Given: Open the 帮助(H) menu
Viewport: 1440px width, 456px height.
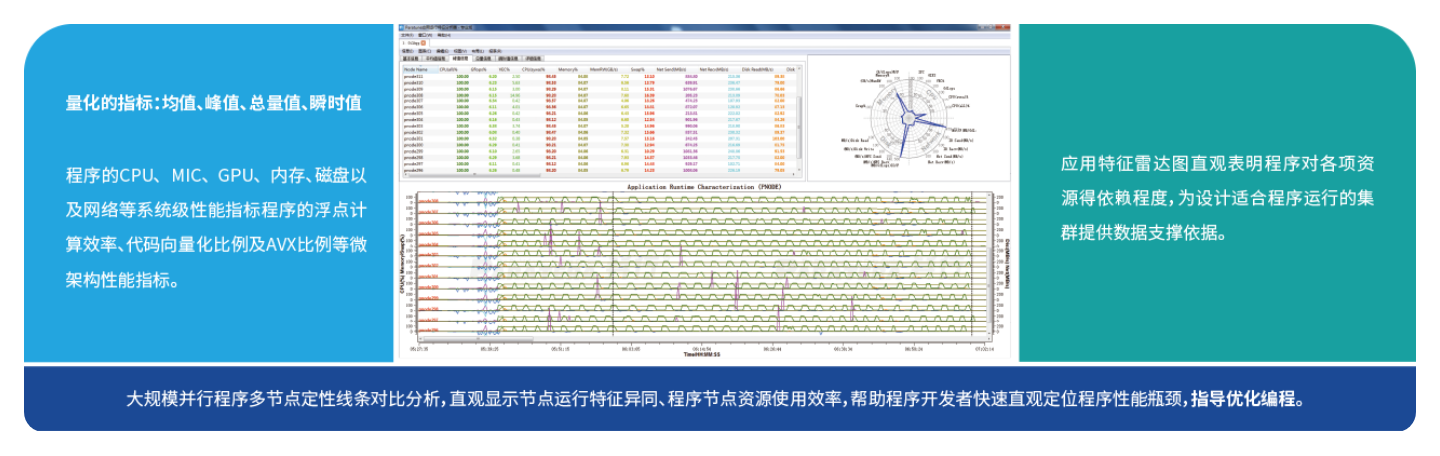Looking at the screenshot, I should click(x=444, y=34).
